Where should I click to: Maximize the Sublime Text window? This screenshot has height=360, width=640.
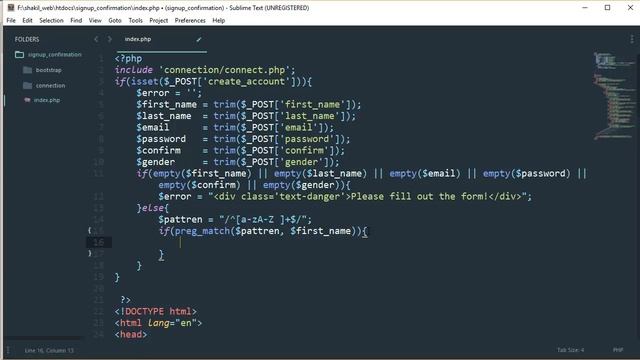point(607,8)
